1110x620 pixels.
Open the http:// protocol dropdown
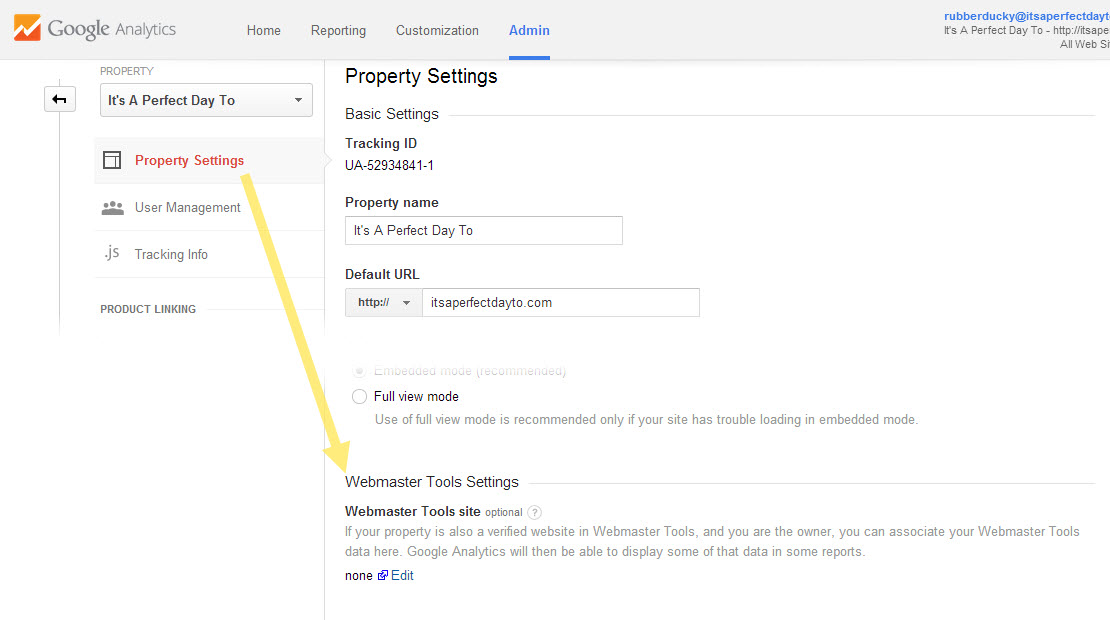384,302
